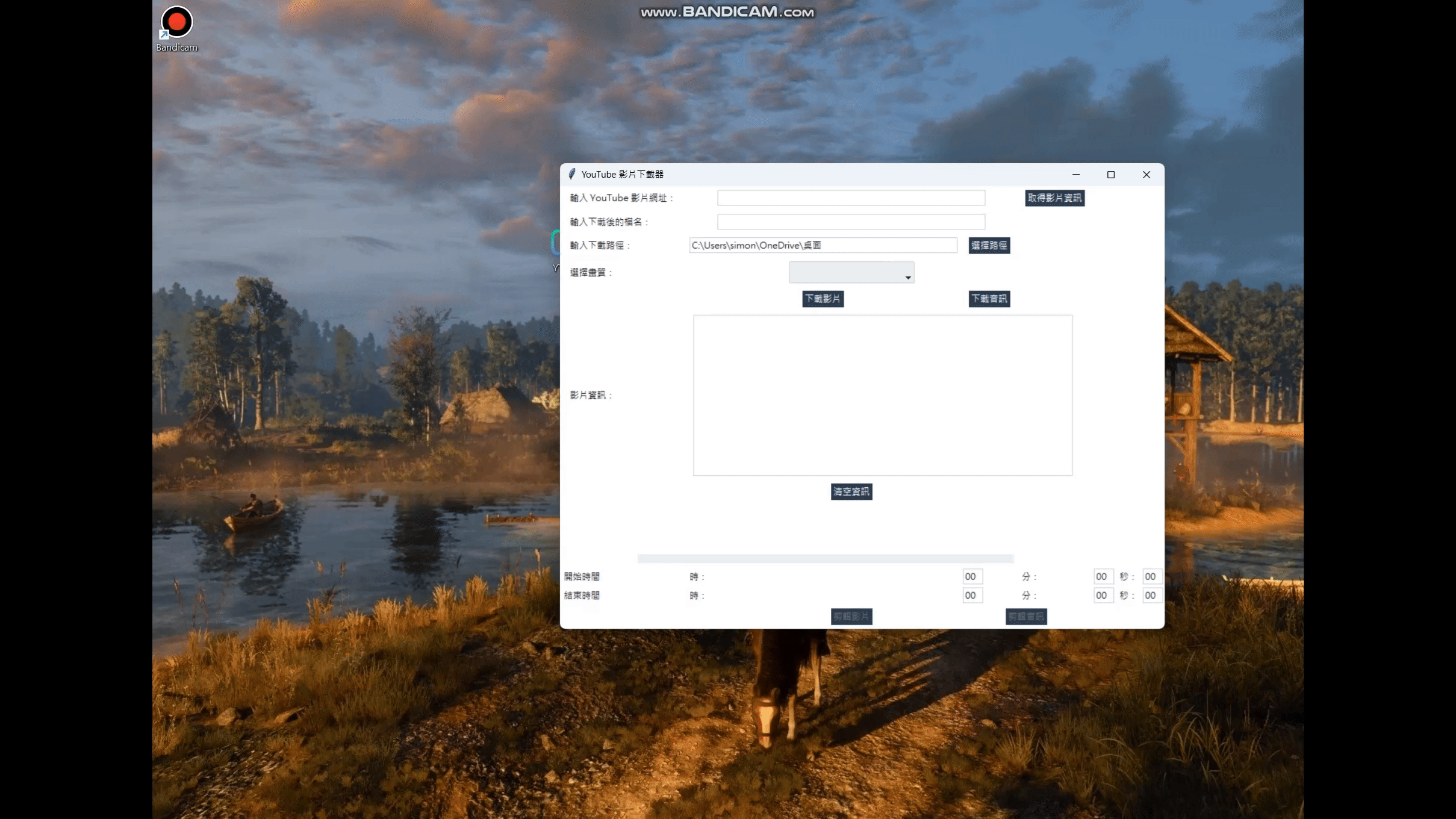Focus the 開始時間 second field
The image size is (1456, 819).
click(1152, 576)
